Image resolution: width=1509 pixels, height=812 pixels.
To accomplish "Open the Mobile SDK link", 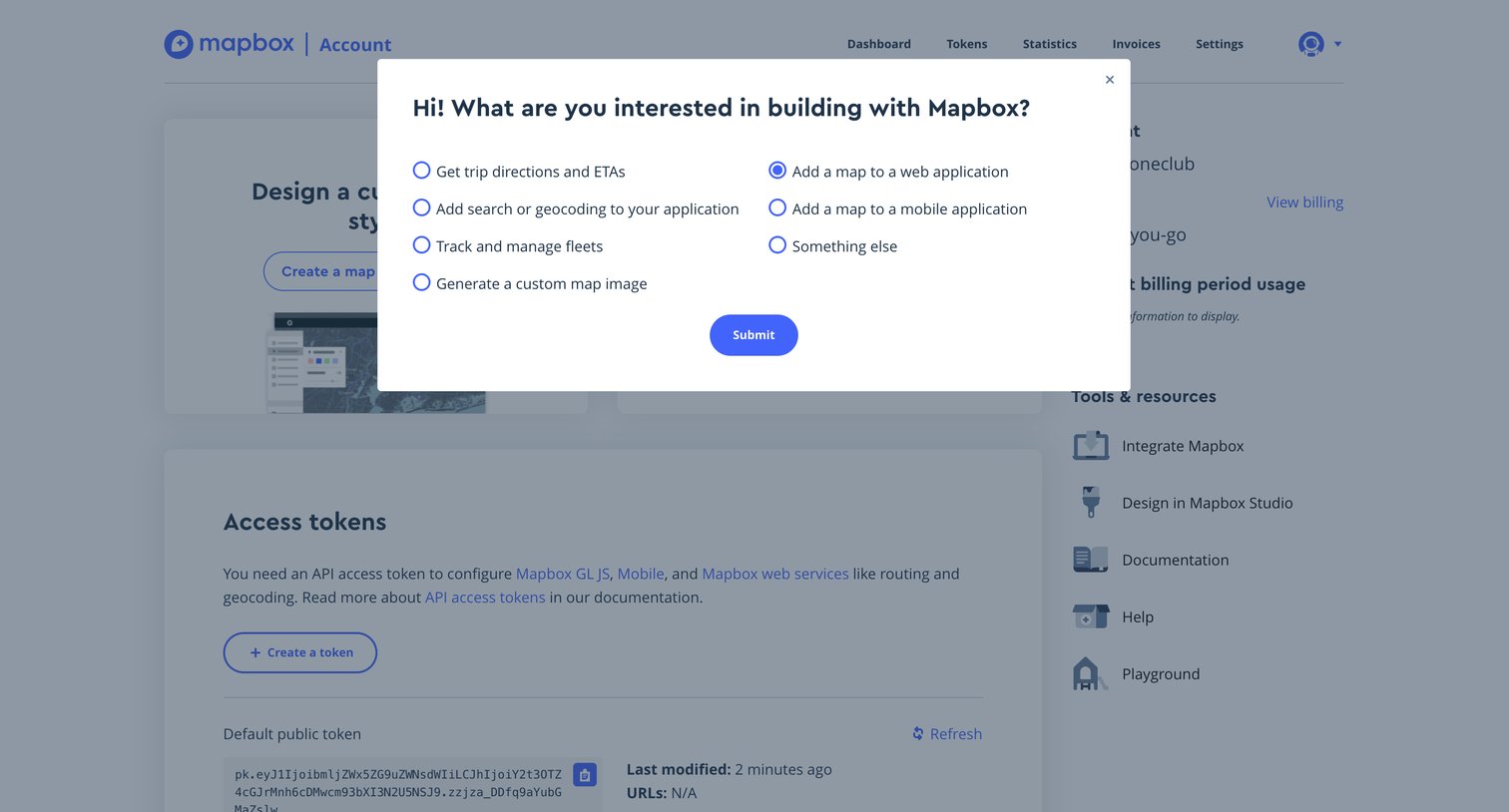I will pyautogui.click(x=641, y=574).
